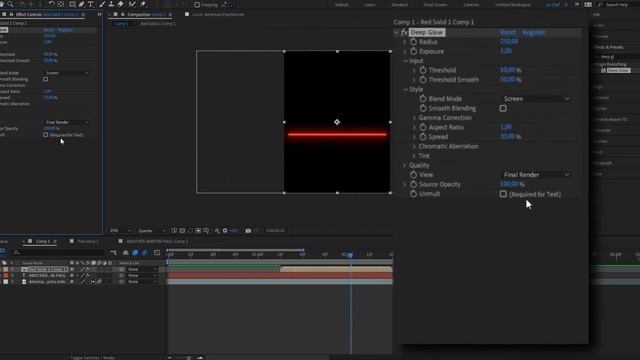Click the Smooth Blending stopwatch icon
This screenshot has width=640, height=360.
tap(423, 108)
